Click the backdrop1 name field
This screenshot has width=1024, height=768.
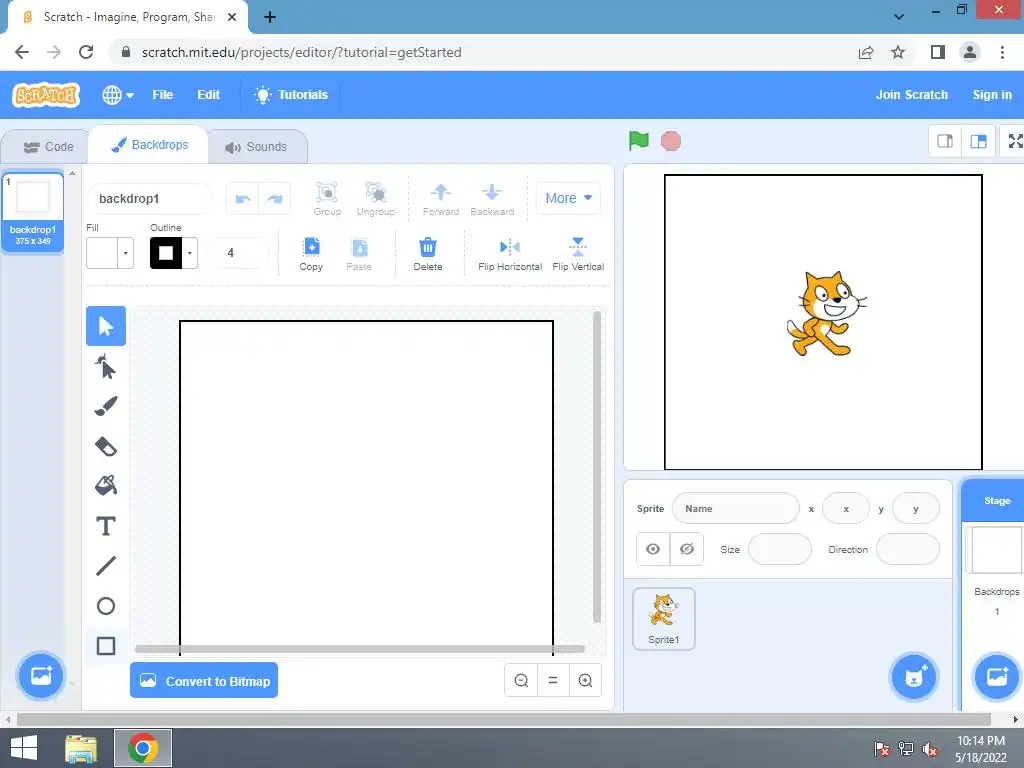coord(149,199)
